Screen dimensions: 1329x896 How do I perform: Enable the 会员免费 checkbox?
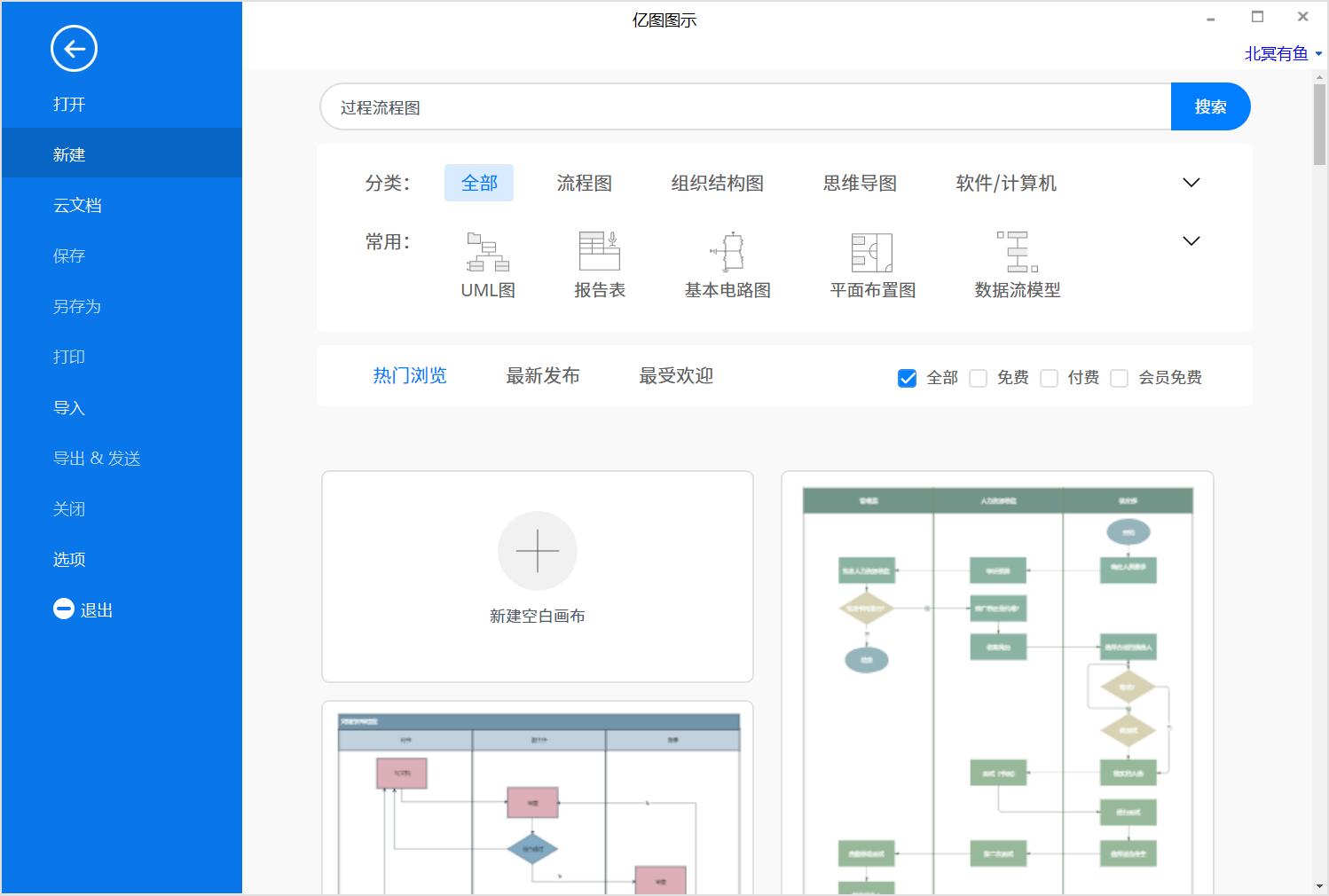click(1120, 378)
